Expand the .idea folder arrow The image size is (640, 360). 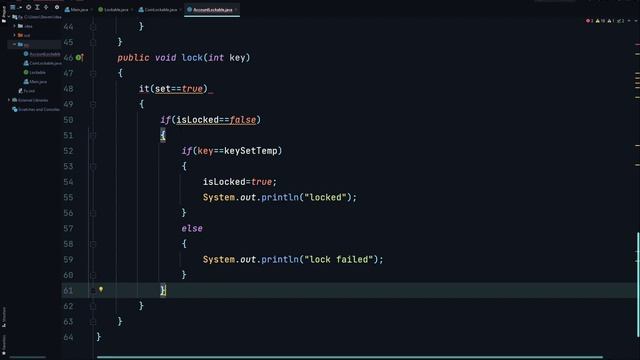point(15,26)
